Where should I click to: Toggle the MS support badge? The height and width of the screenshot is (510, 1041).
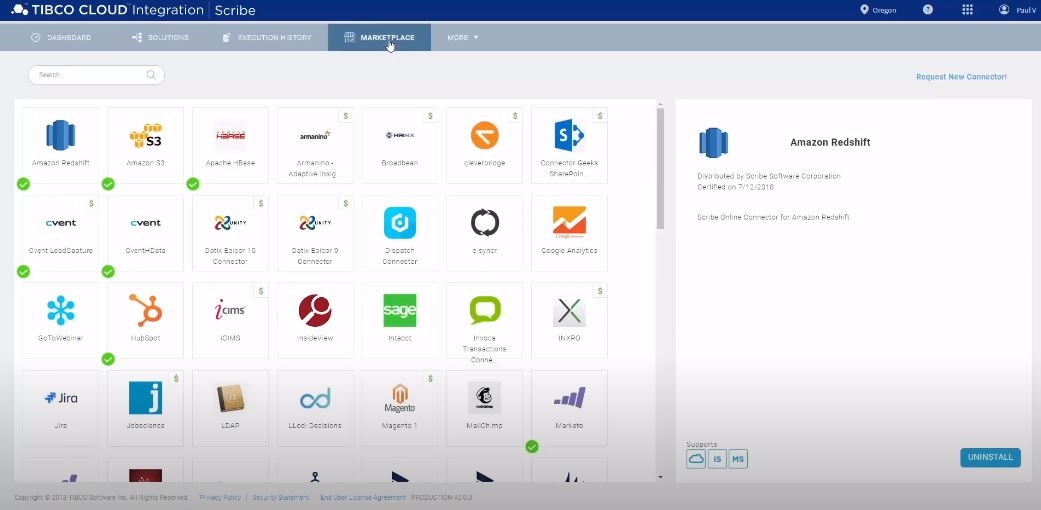(738, 459)
